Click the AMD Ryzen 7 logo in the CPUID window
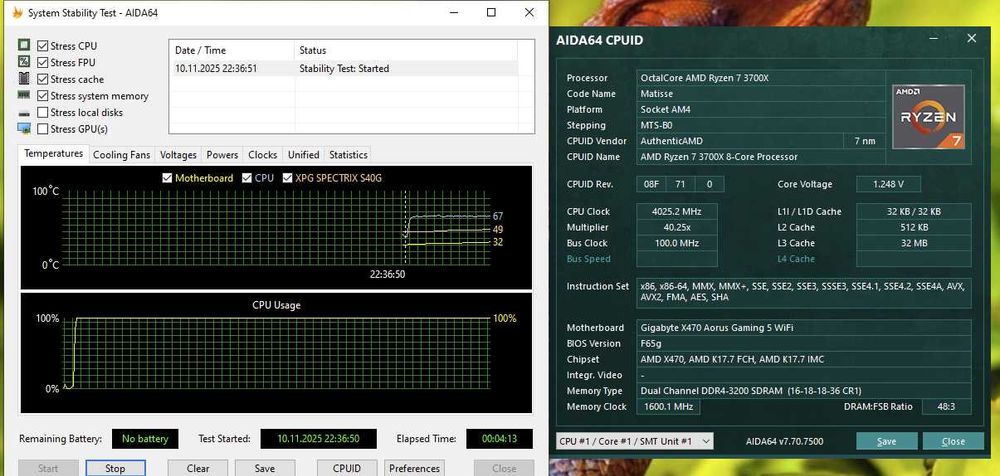The width and height of the screenshot is (1000, 476). coord(928,117)
